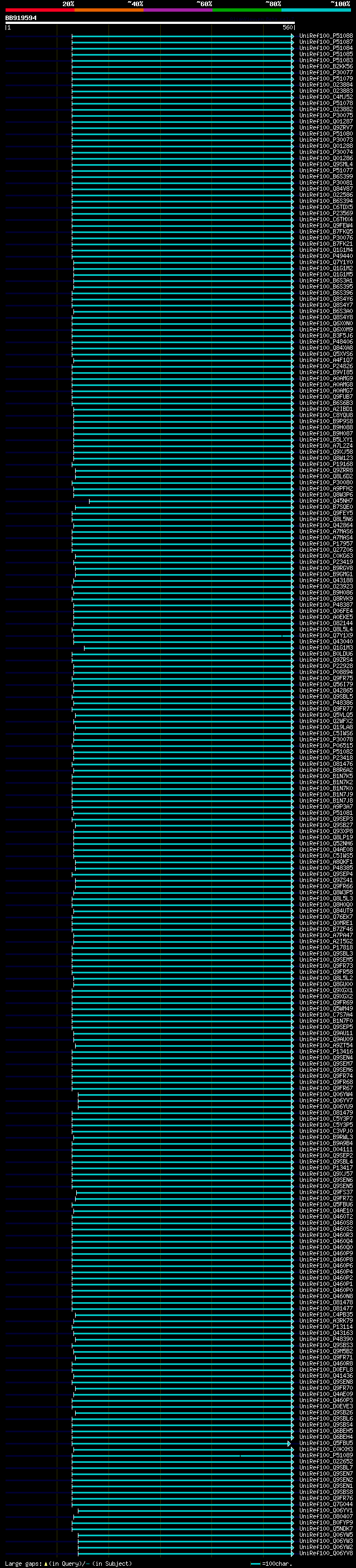The width and height of the screenshot is (356, 1568).
Task: Select the query name BB919594
Action: click(21, 18)
